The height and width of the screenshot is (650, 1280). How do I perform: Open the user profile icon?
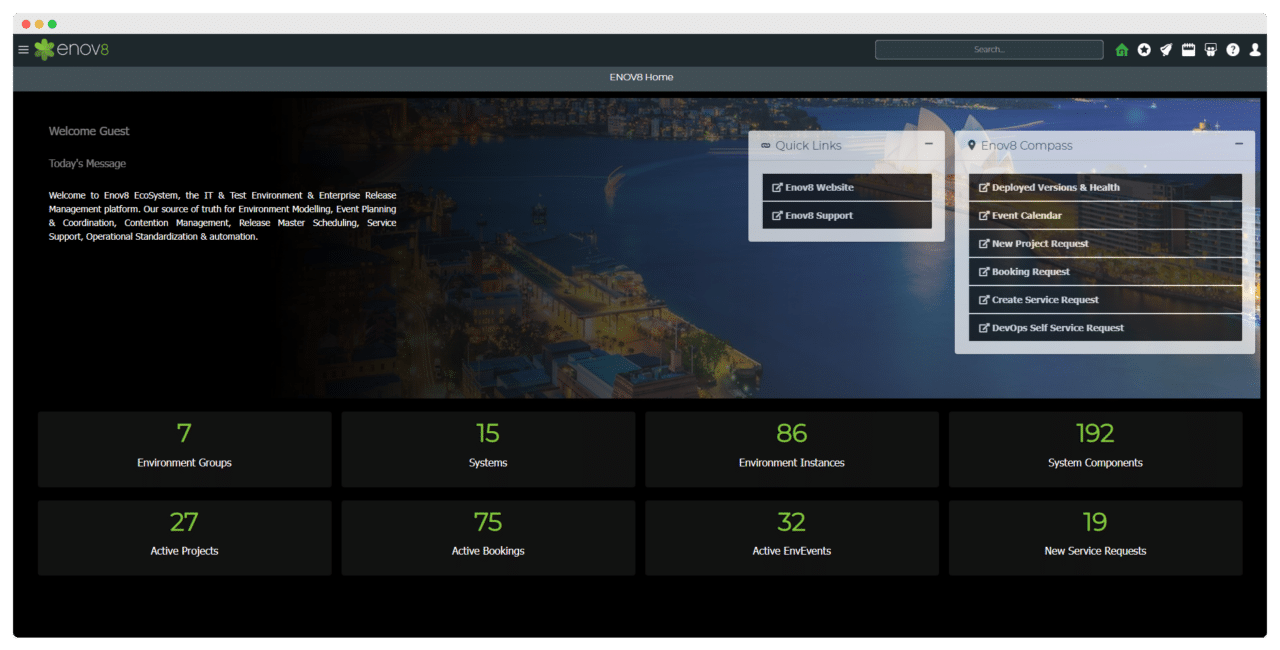(1255, 49)
